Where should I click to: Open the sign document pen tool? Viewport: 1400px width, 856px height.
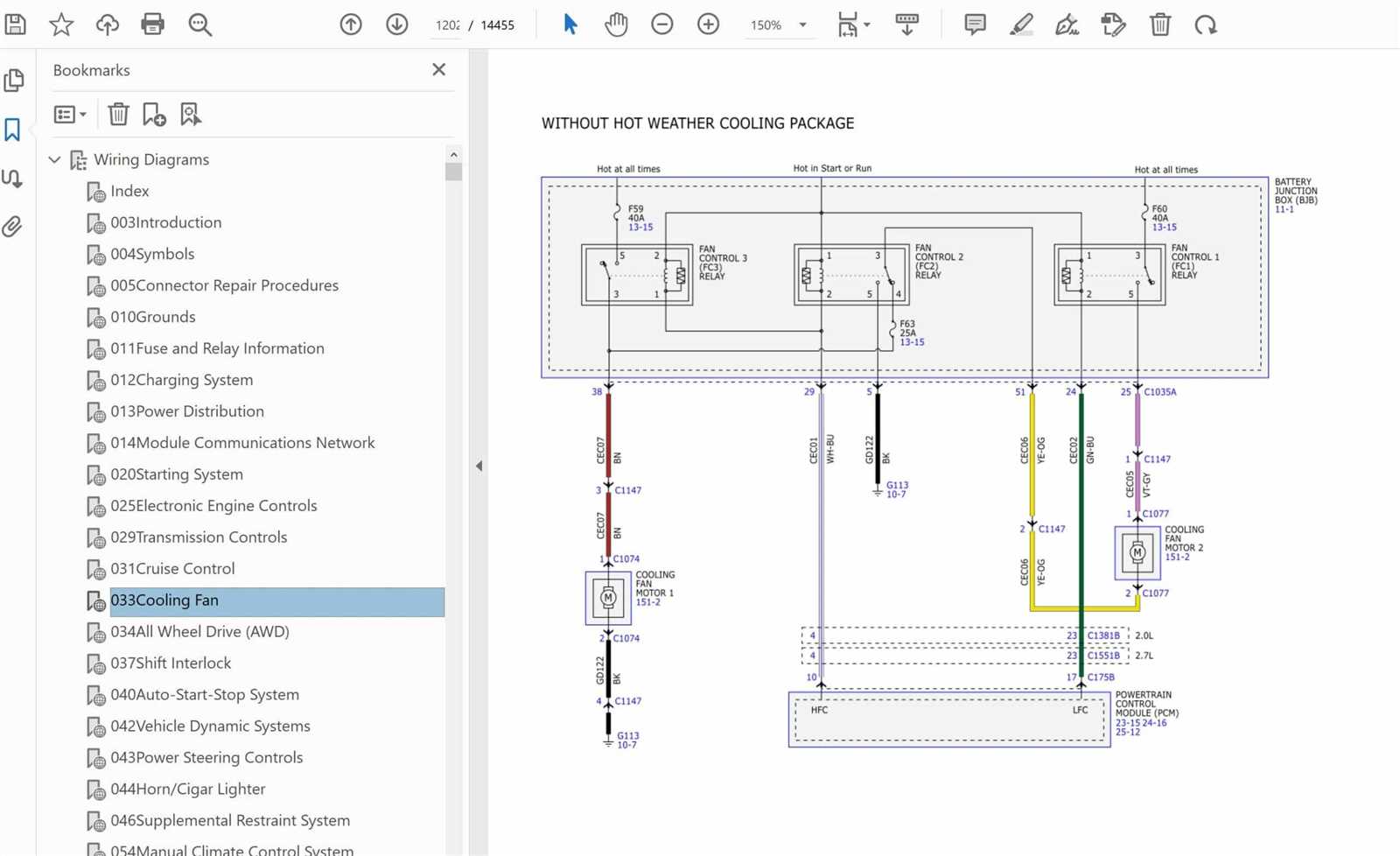point(1067,25)
